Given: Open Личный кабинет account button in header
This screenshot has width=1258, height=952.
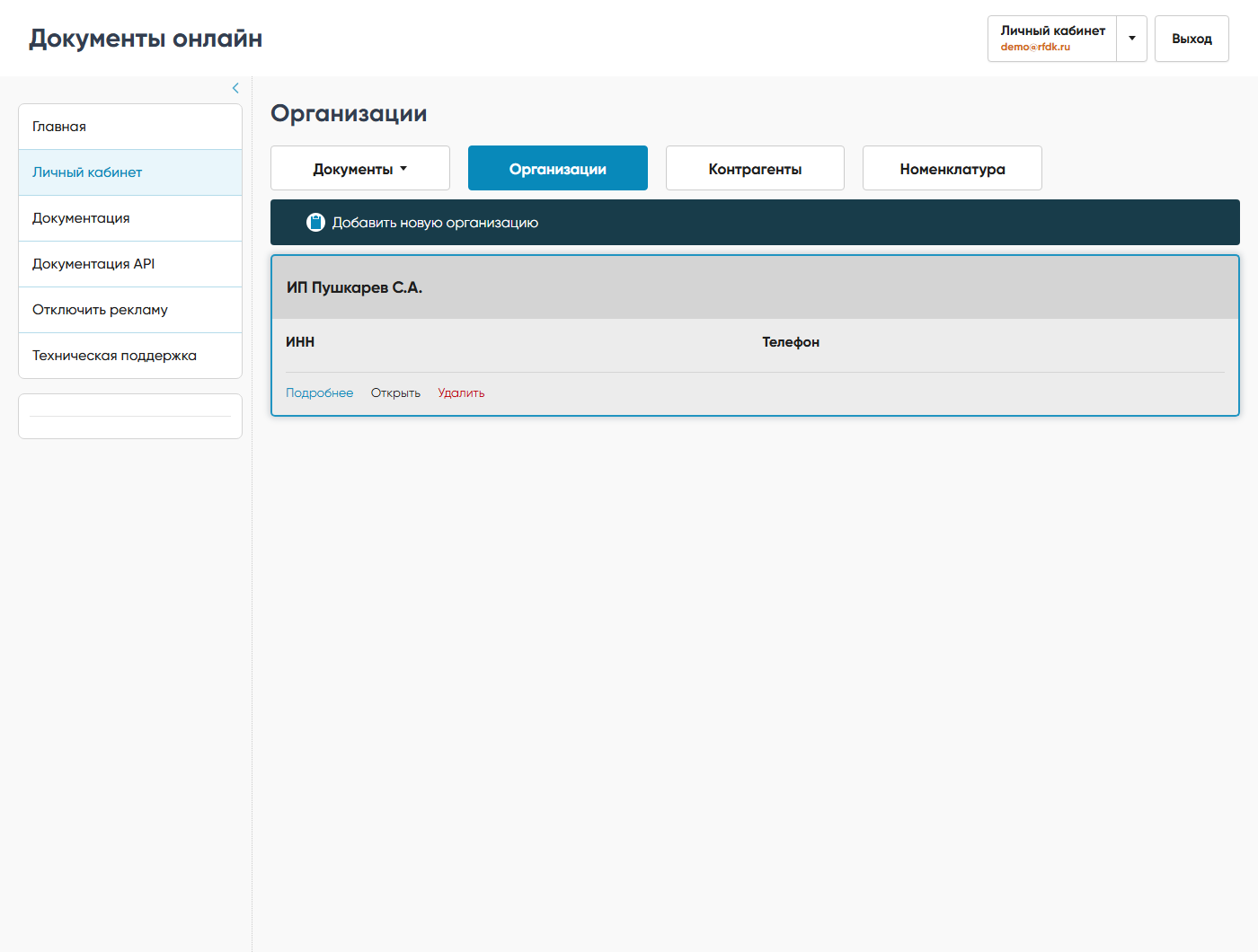Looking at the screenshot, I should pos(1052,39).
